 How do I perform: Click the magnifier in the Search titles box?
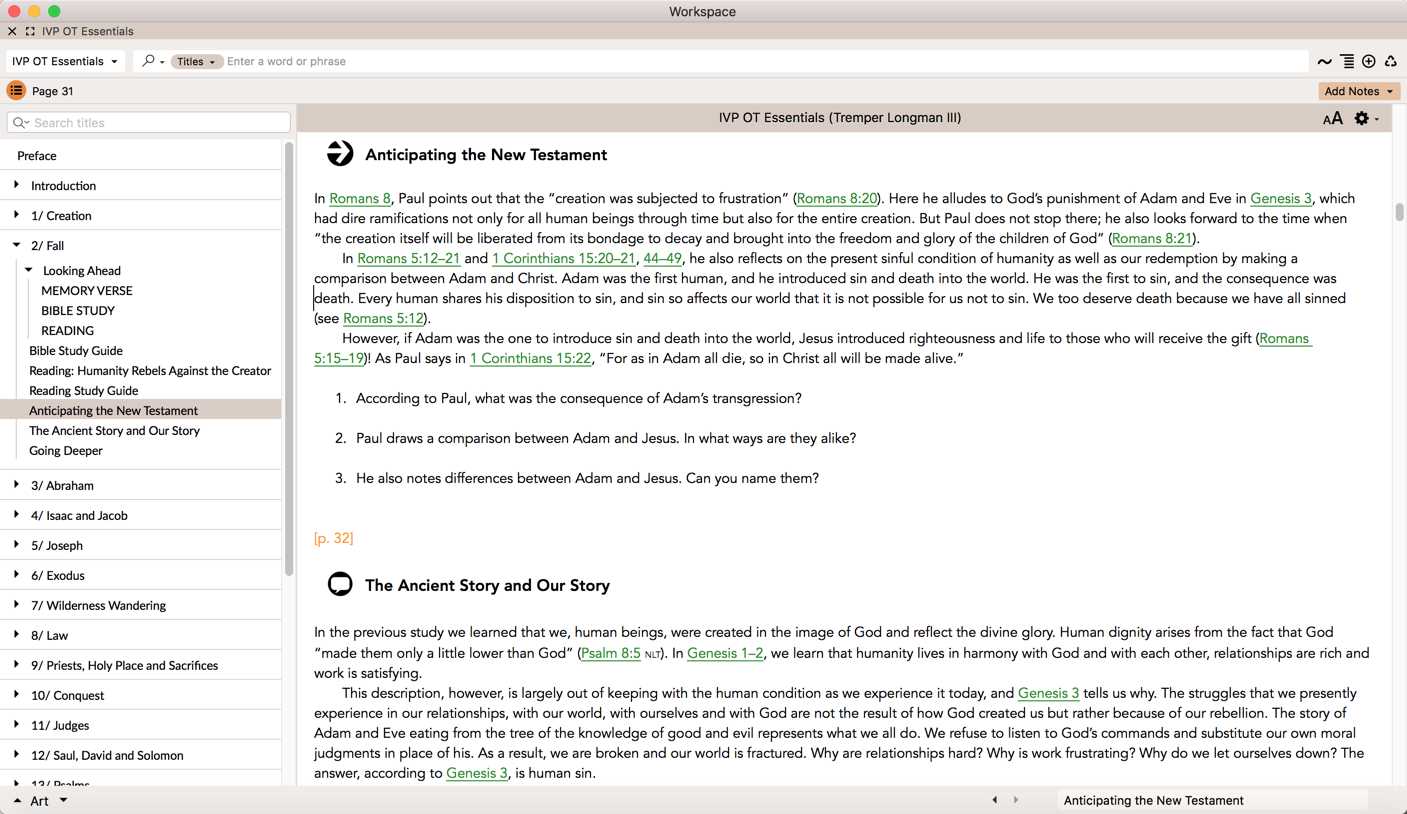point(20,123)
